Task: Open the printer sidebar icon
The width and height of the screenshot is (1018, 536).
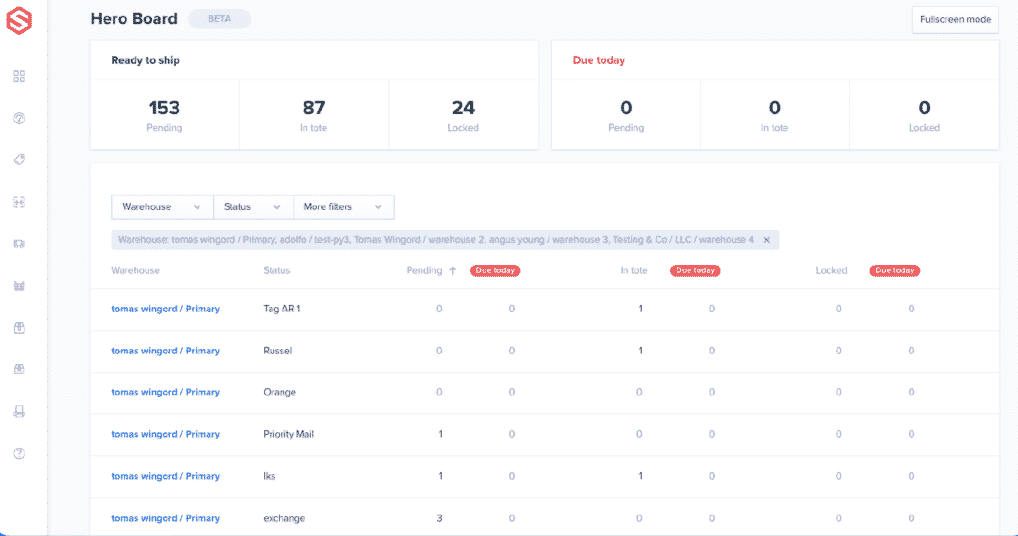Action: [x=19, y=411]
